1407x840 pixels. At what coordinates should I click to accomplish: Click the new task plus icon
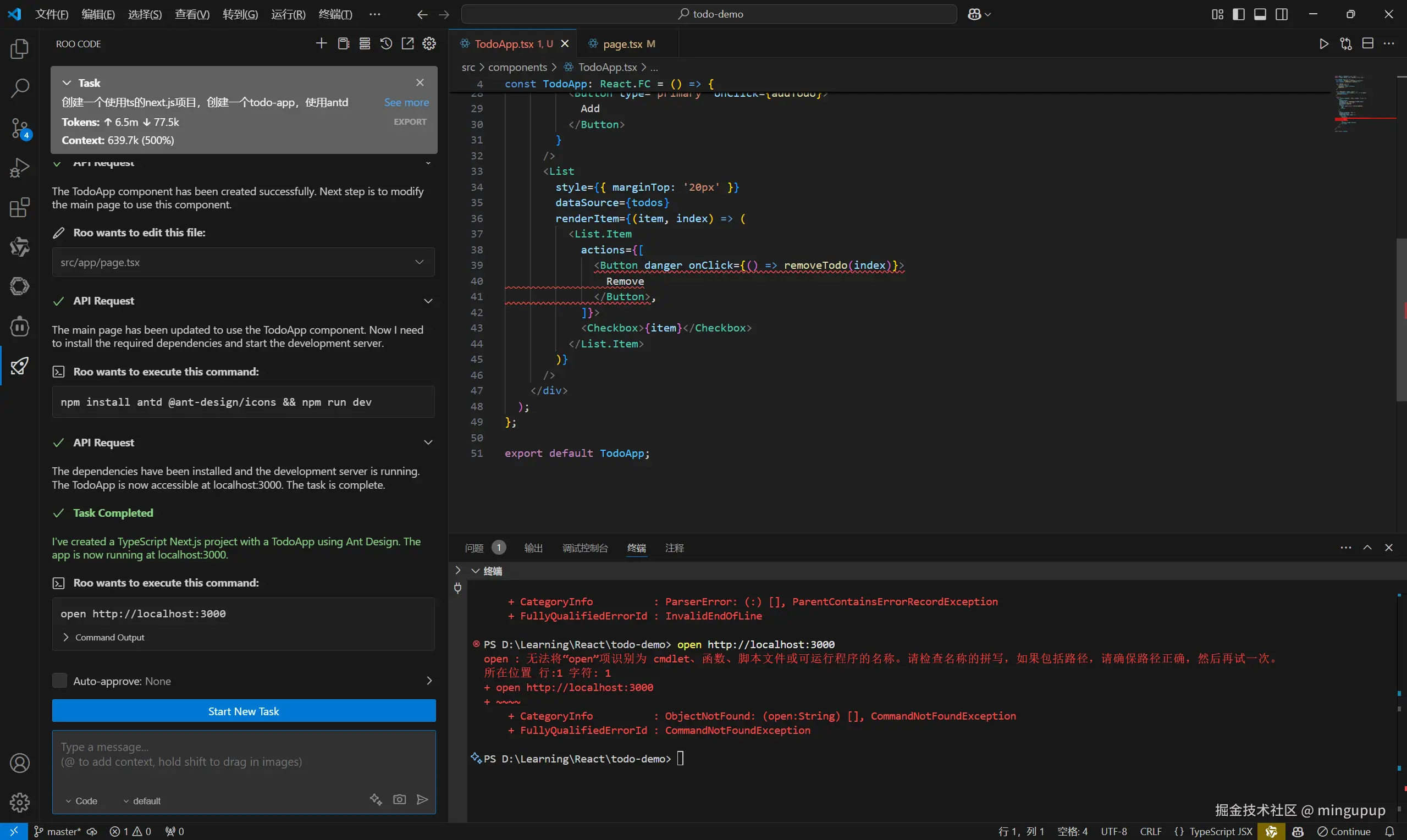tap(321, 43)
